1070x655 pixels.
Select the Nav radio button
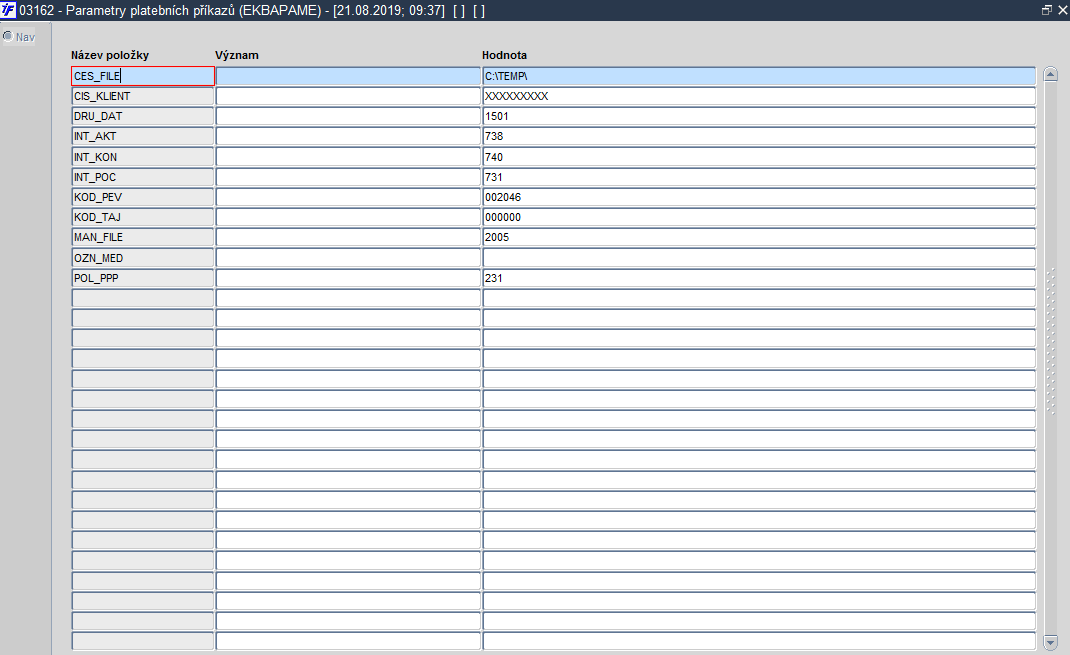pyautogui.click(x=8, y=36)
